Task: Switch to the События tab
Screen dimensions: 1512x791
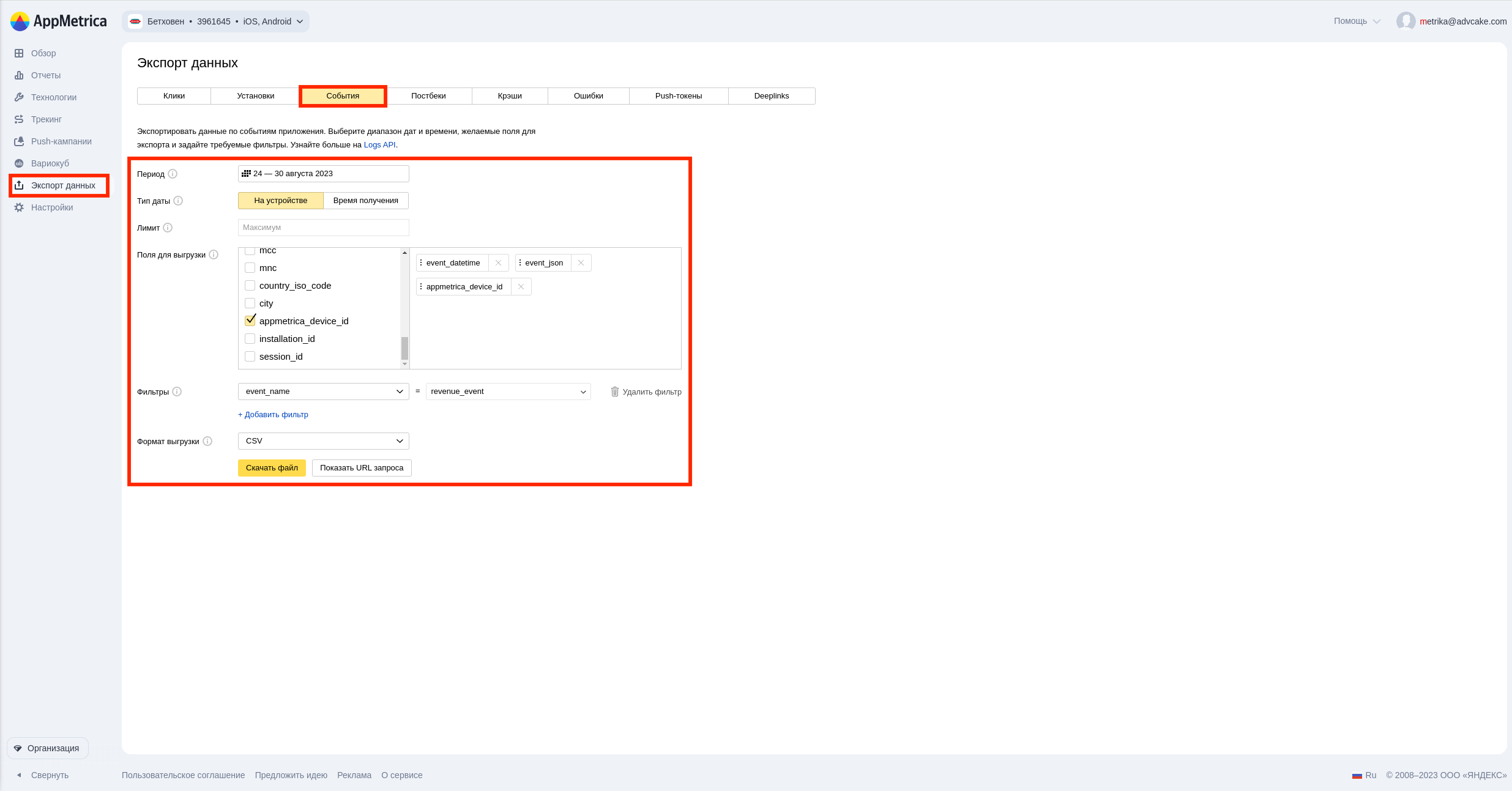Action: [x=343, y=96]
